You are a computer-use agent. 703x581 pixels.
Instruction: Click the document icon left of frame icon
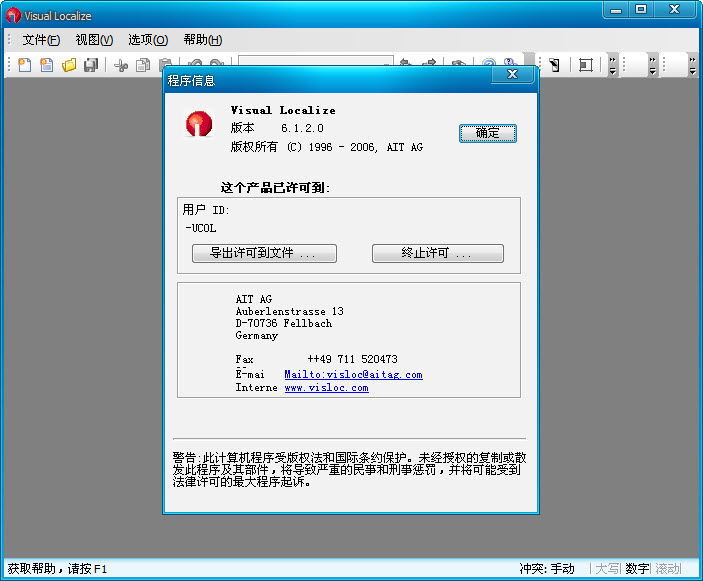coord(554,65)
